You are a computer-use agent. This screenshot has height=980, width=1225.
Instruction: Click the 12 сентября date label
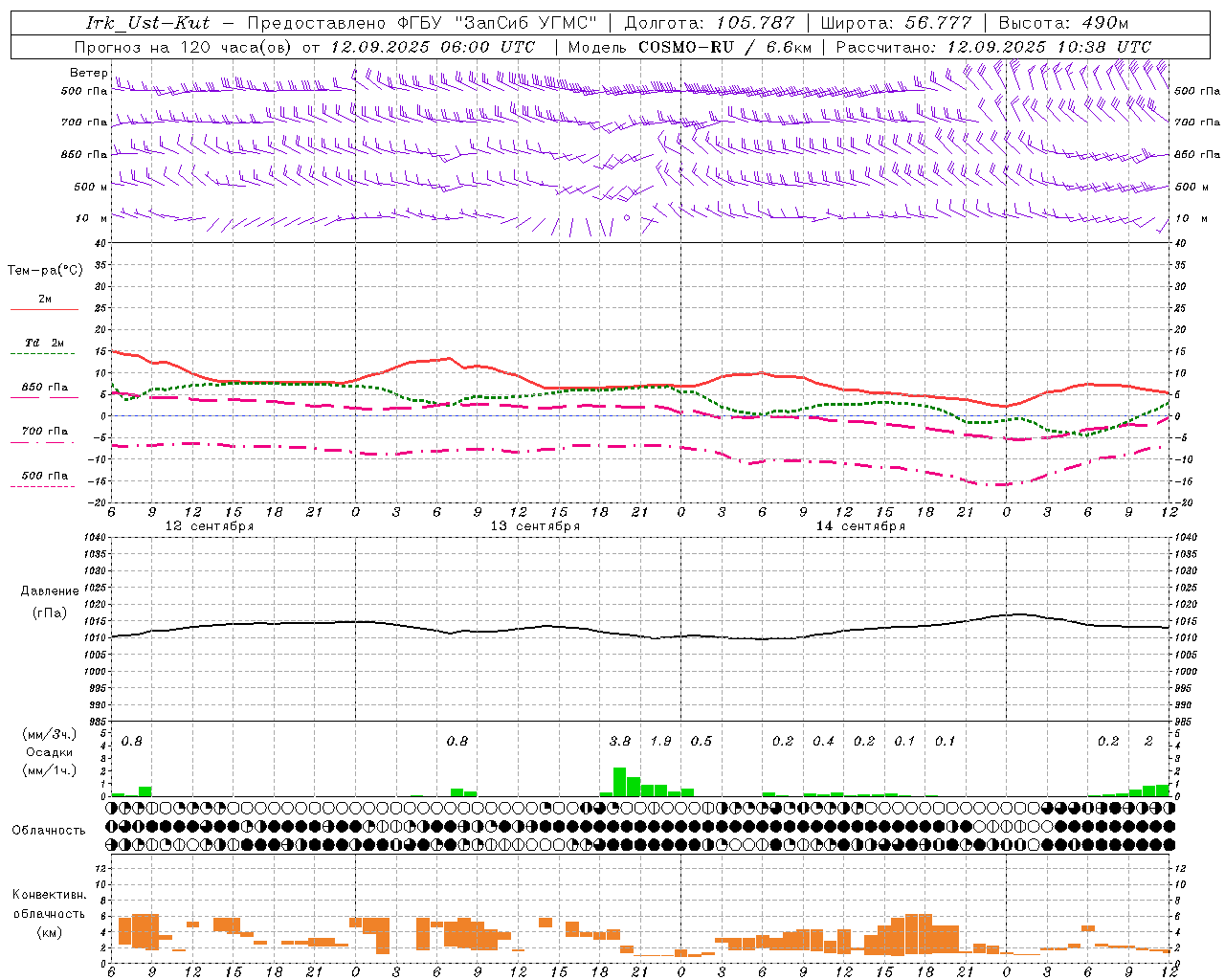tap(210, 526)
